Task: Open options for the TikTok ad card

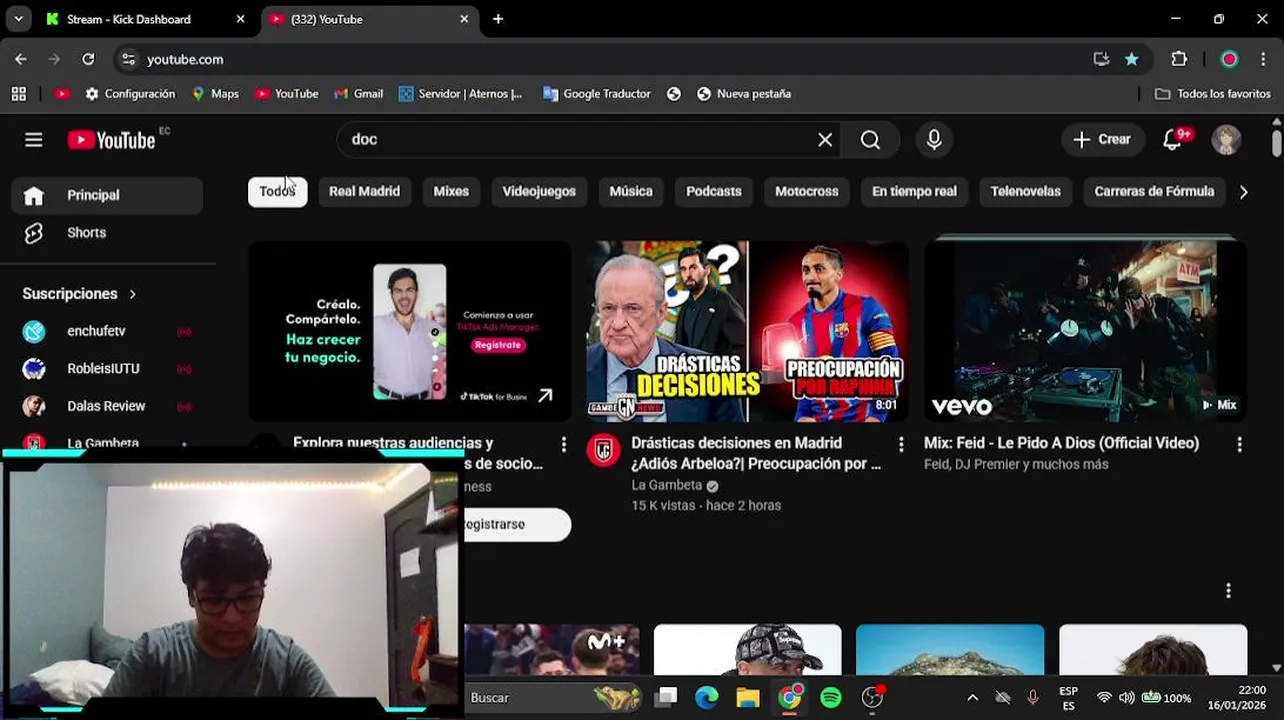Action: pyautogui.click(x=563, y=445)
